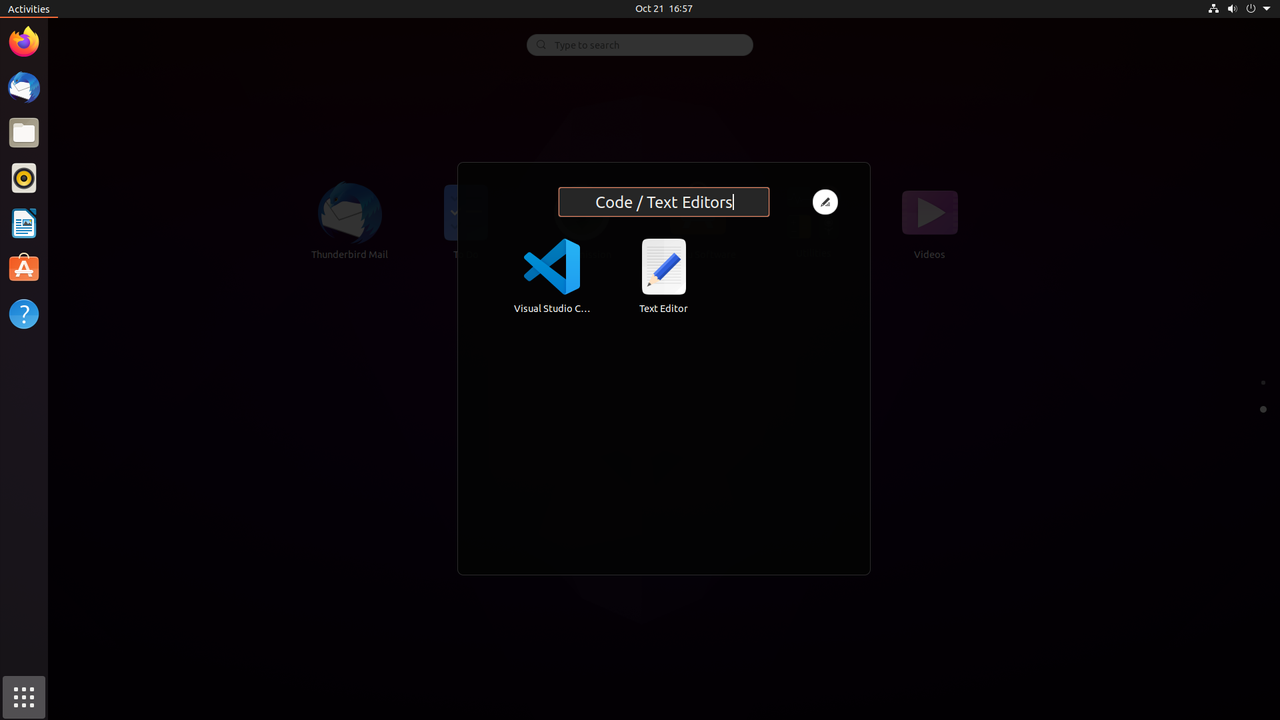Toggle the Show Applications grid button
Screen dimensions: 1280x720
(x=24, y=697)
